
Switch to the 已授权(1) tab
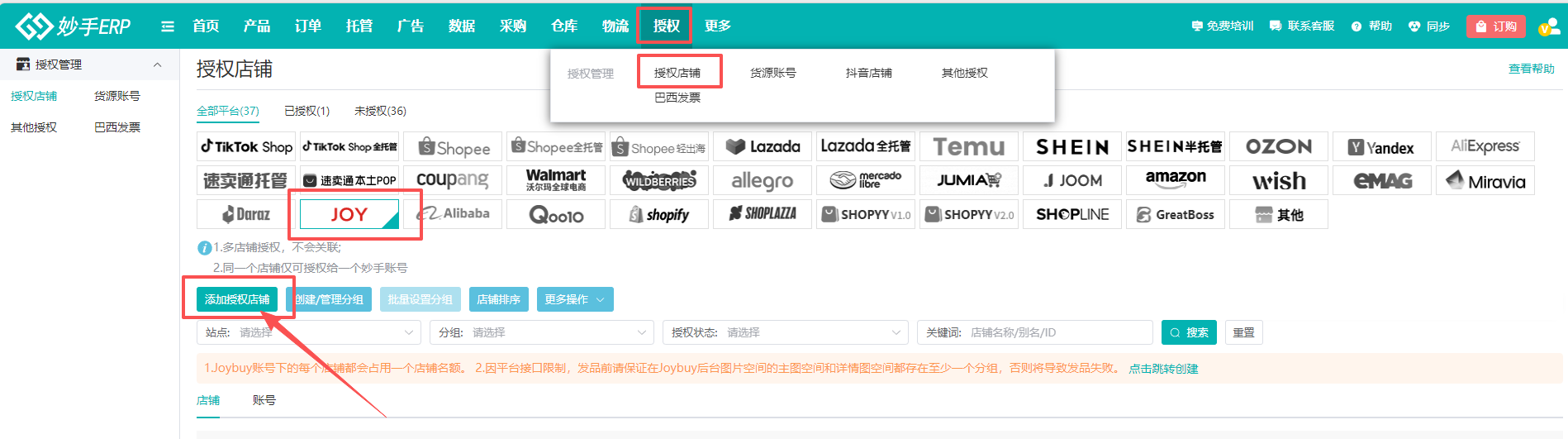point(306,111)
